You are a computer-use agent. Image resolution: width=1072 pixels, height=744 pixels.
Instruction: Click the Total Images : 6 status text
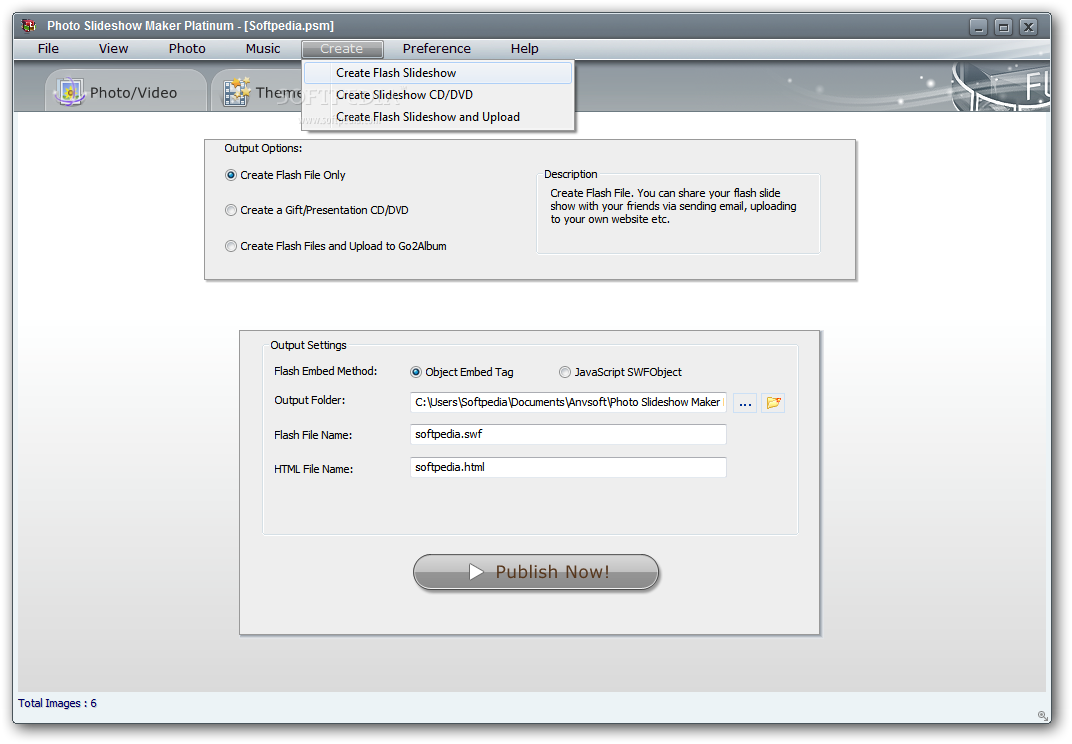[57, 703]
